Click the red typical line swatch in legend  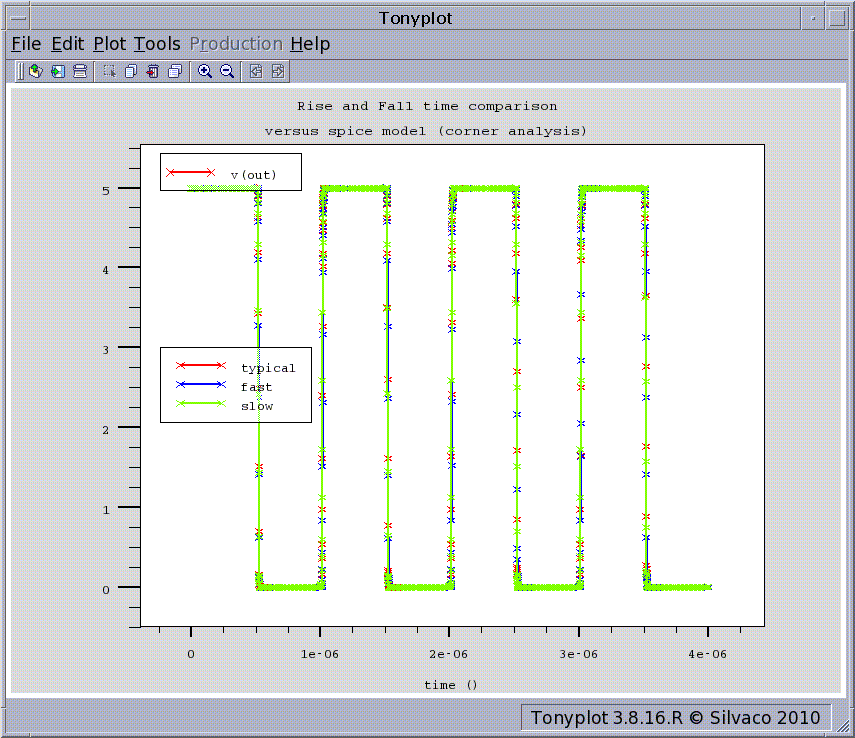pyautogui.click(x=201, y=365)
